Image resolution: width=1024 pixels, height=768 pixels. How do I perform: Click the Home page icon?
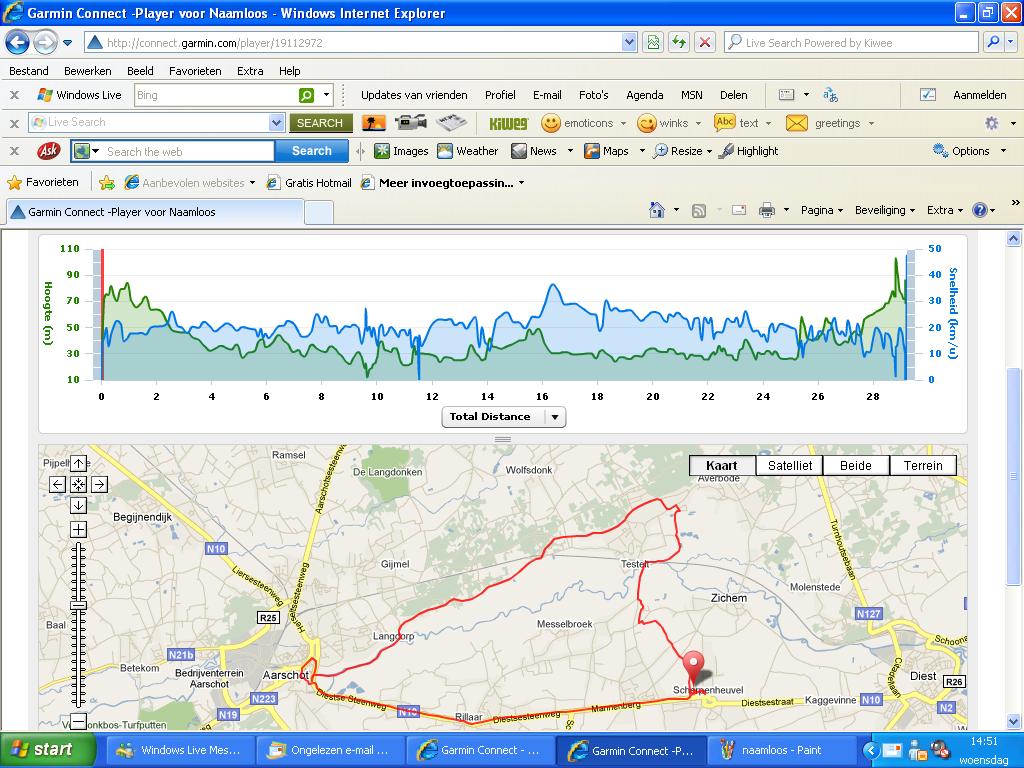[657, 210]
